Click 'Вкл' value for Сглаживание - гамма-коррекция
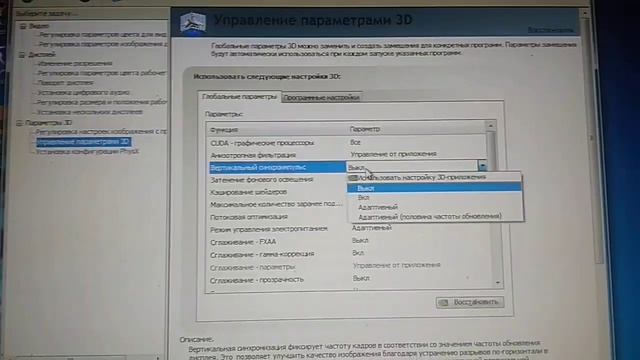640x360 pixels. (358, 253)
